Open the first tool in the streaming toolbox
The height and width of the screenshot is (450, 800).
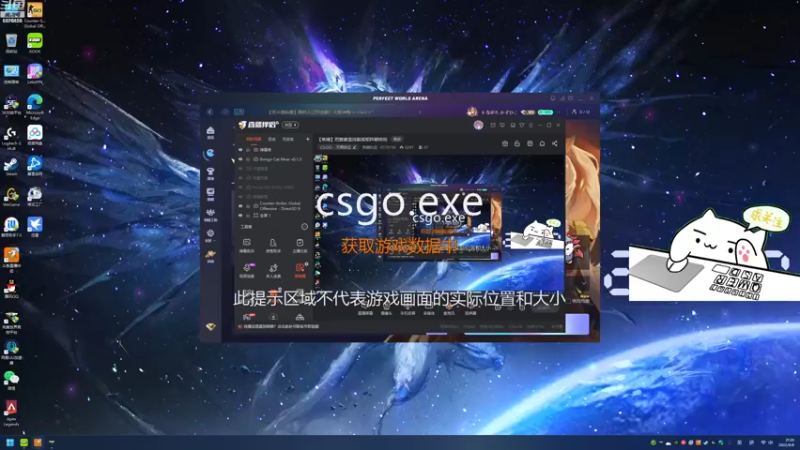[246, 245]
